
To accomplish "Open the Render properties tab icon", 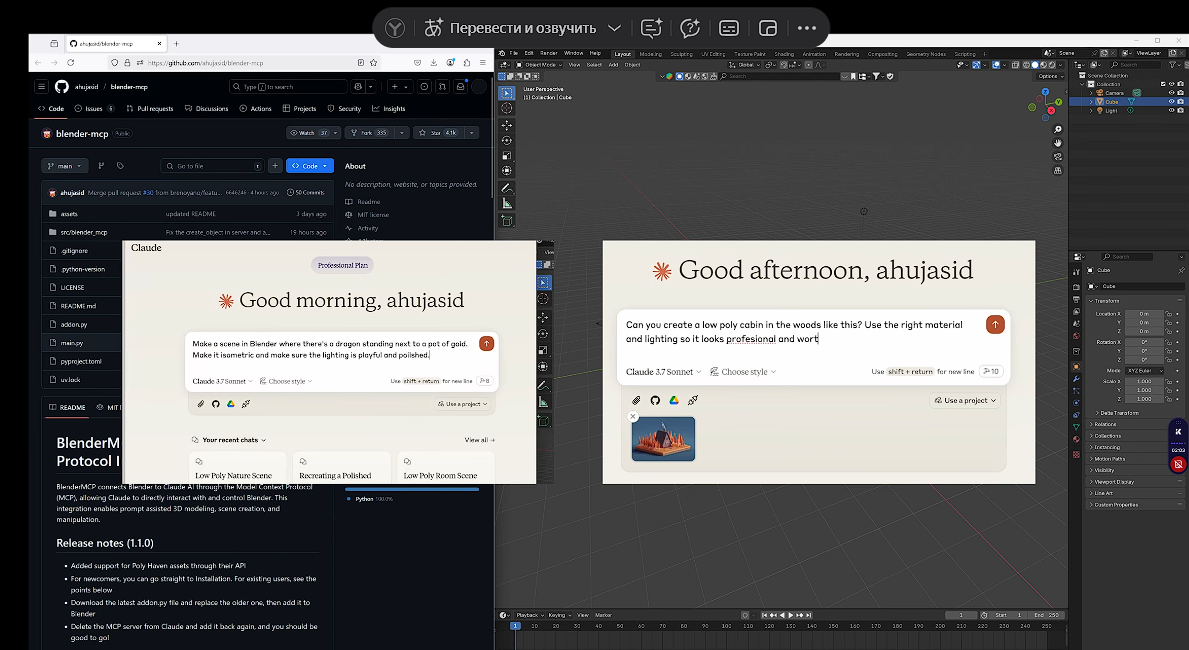I will (1076, 287).
